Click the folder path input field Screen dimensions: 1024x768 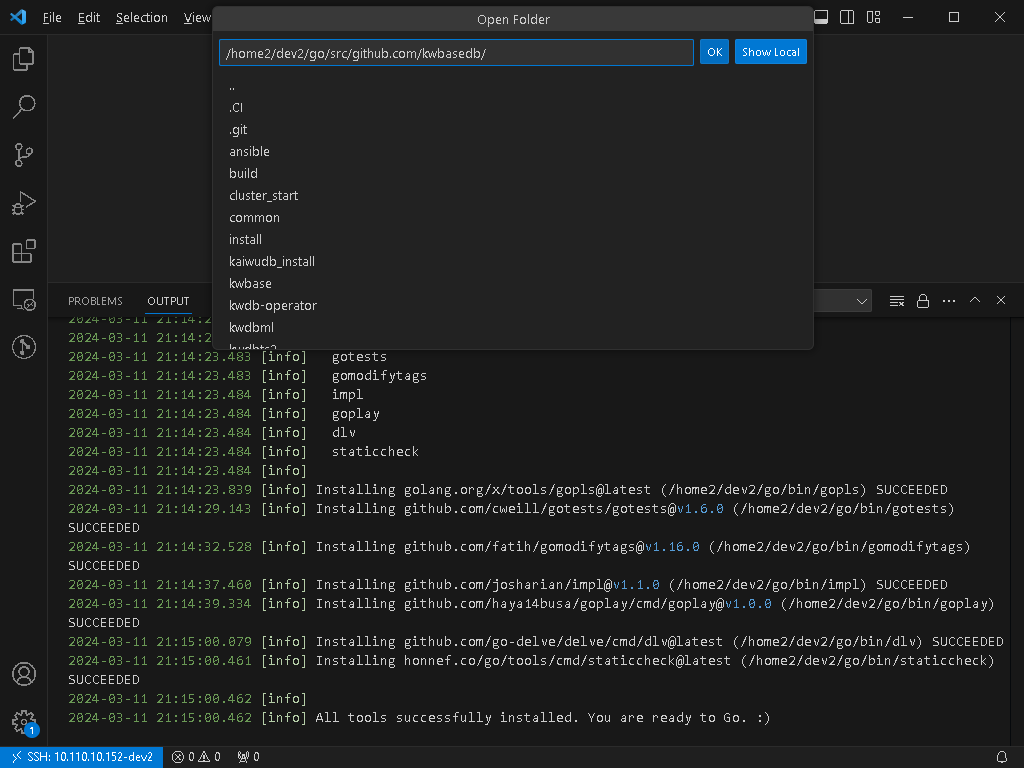455,51
